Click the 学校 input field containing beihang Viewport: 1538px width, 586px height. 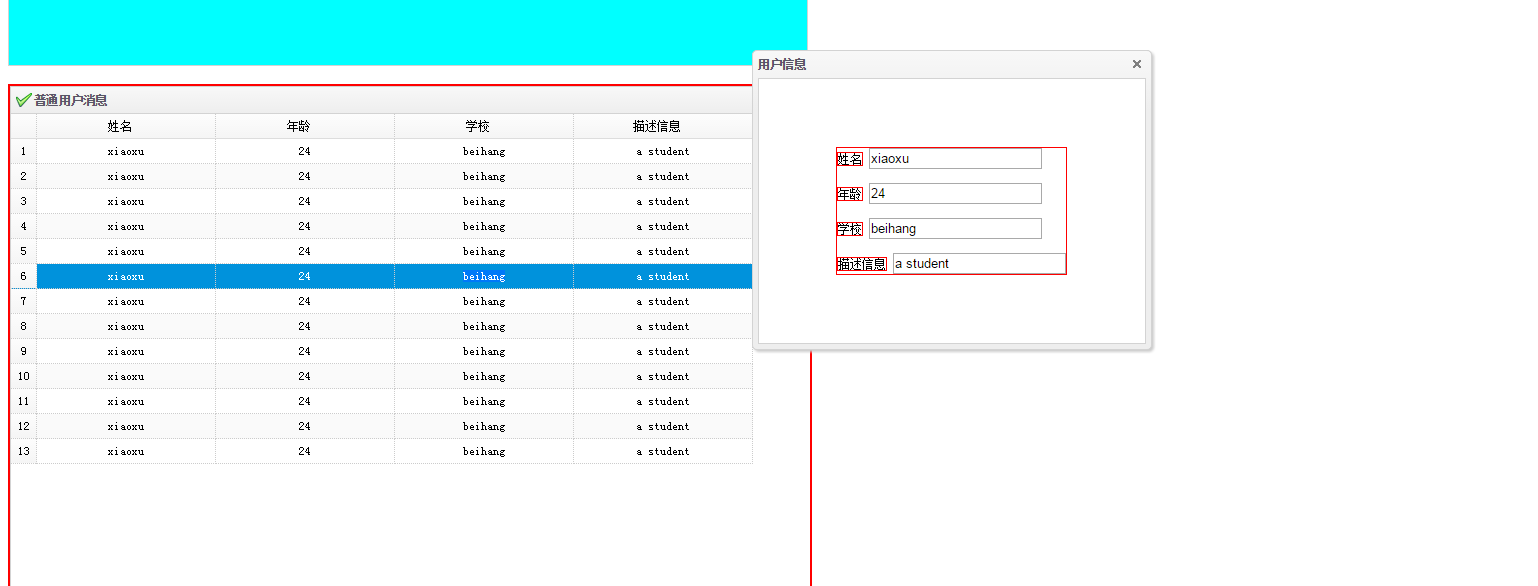(955, 228)
